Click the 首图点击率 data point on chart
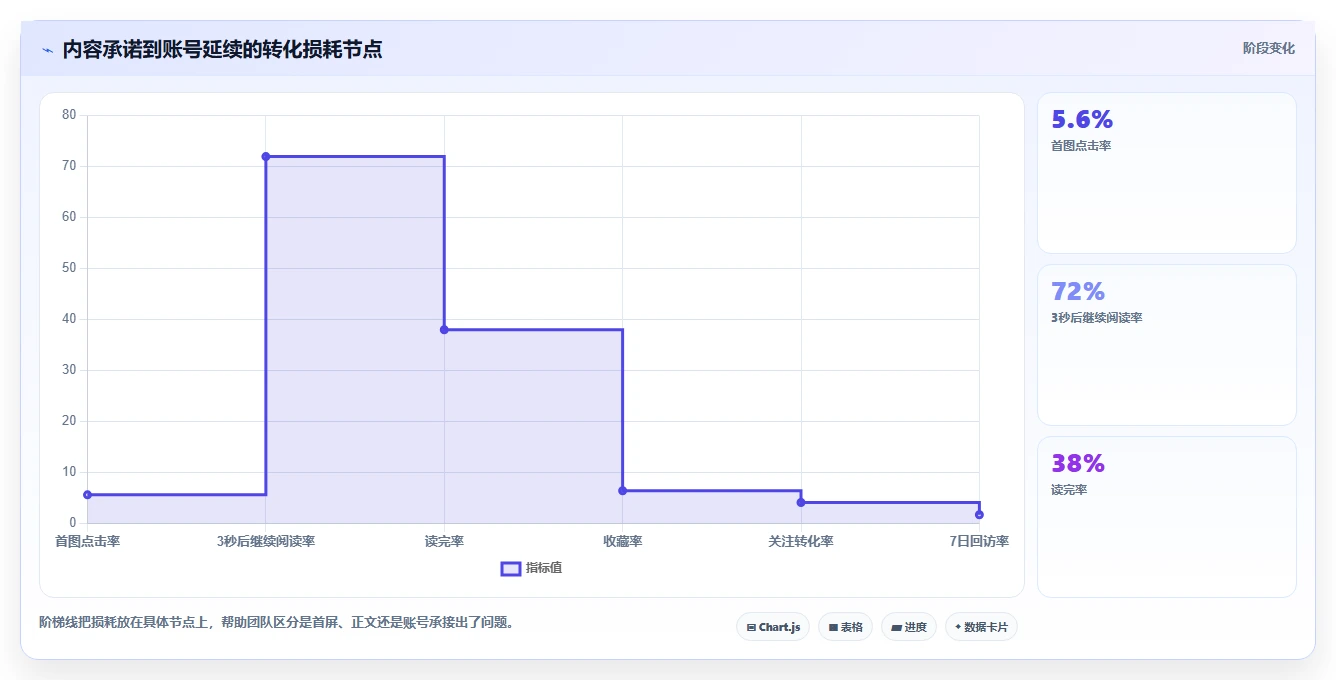Image resolution: width=1336 pixels, height=680 pixels. coord(87,495)
